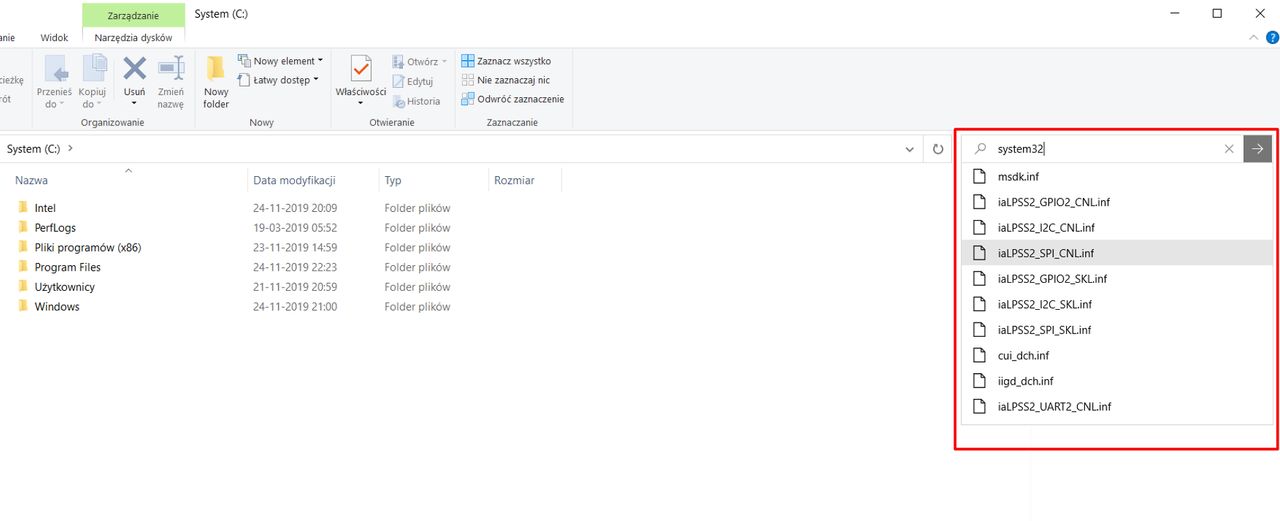Select Pliki programów (x86) folder icon

(24, 247)
